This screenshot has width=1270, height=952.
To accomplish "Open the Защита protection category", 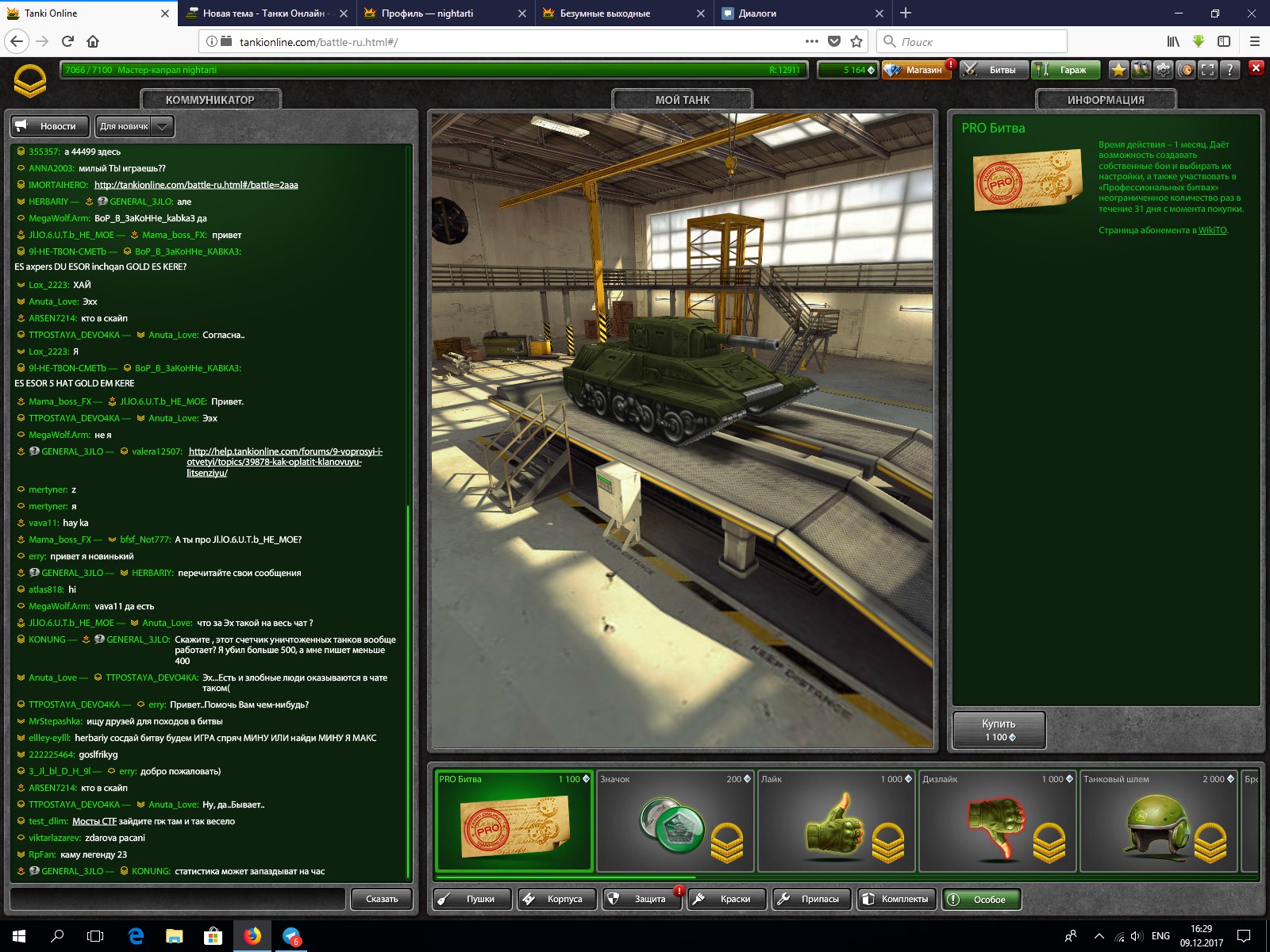I will [642, 899].
